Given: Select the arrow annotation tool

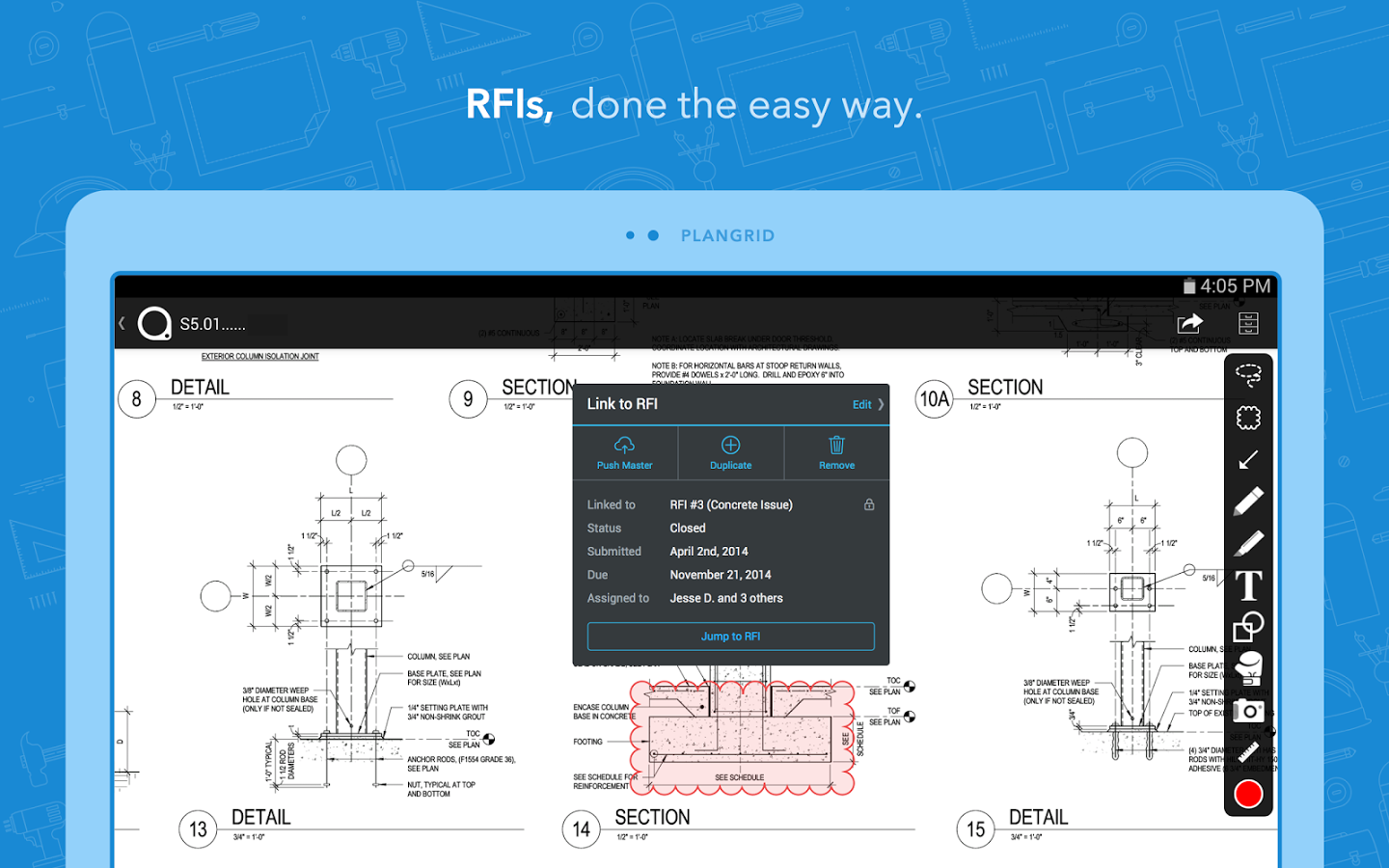Looking at the screenshot, I should tap(1248, 460).
